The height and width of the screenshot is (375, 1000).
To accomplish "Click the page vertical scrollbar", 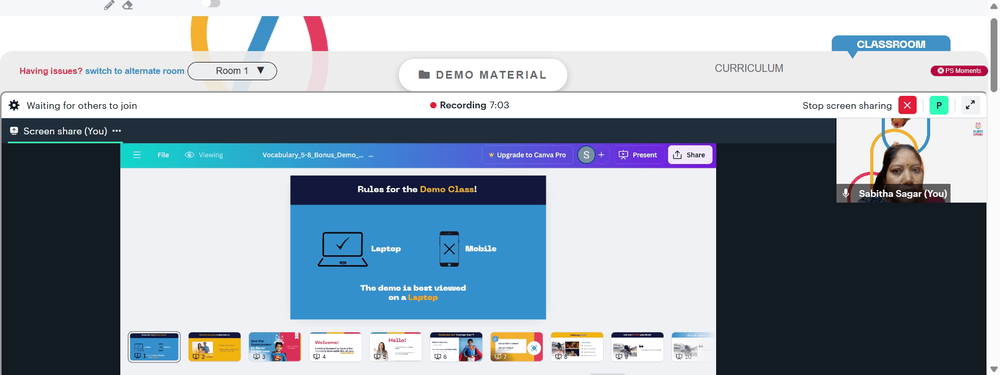I will (994, 55).
